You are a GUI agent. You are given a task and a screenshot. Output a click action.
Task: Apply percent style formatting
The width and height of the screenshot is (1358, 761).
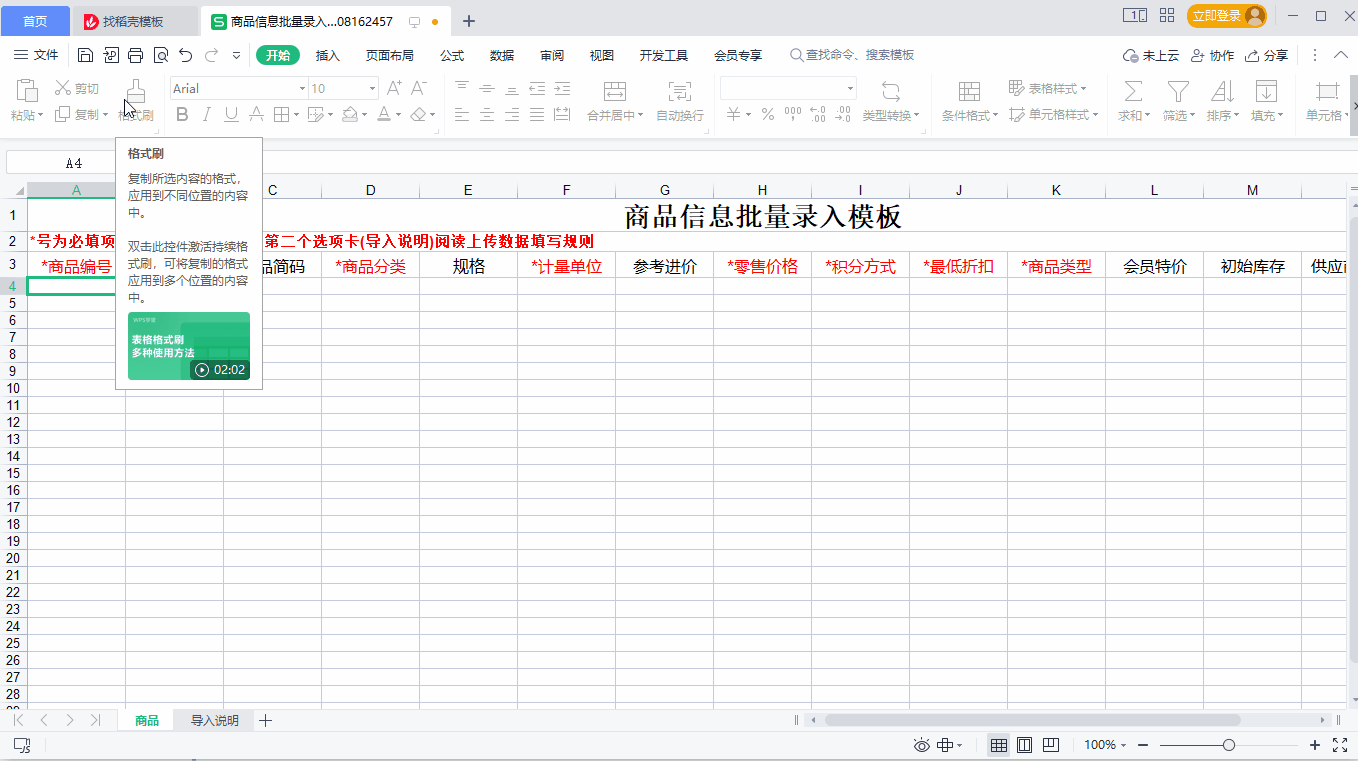(766, 114)
